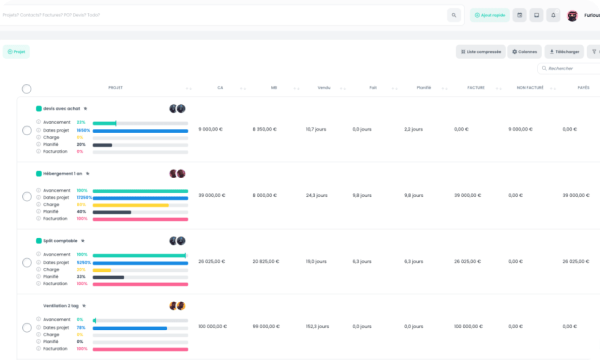
Task: Open the Hébergement 1 an project name
Action: pyautogui.click(x=62, y=174)
